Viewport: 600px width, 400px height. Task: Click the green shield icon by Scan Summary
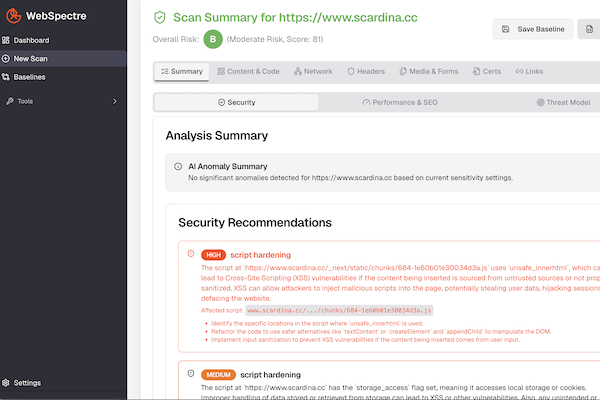tap(160, 18)
